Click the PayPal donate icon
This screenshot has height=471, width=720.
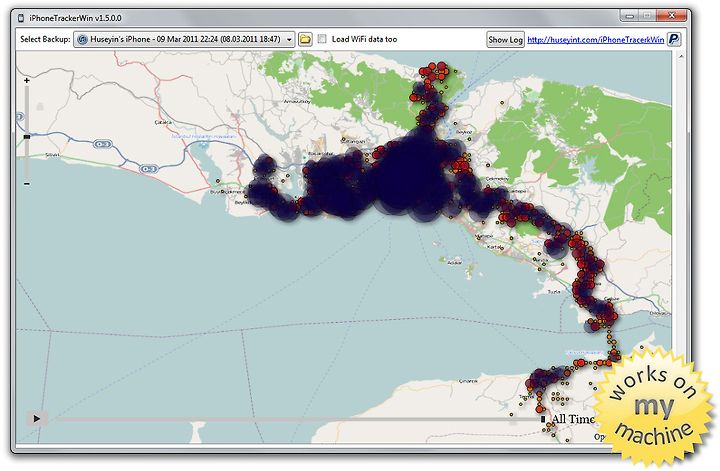(674, 39)
